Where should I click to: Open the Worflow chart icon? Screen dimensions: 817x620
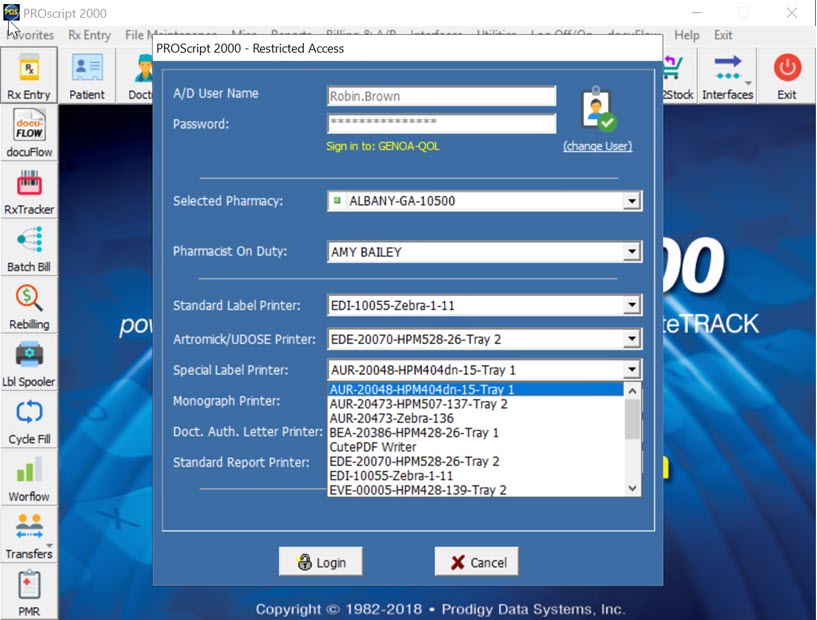[x=29, y=476]
